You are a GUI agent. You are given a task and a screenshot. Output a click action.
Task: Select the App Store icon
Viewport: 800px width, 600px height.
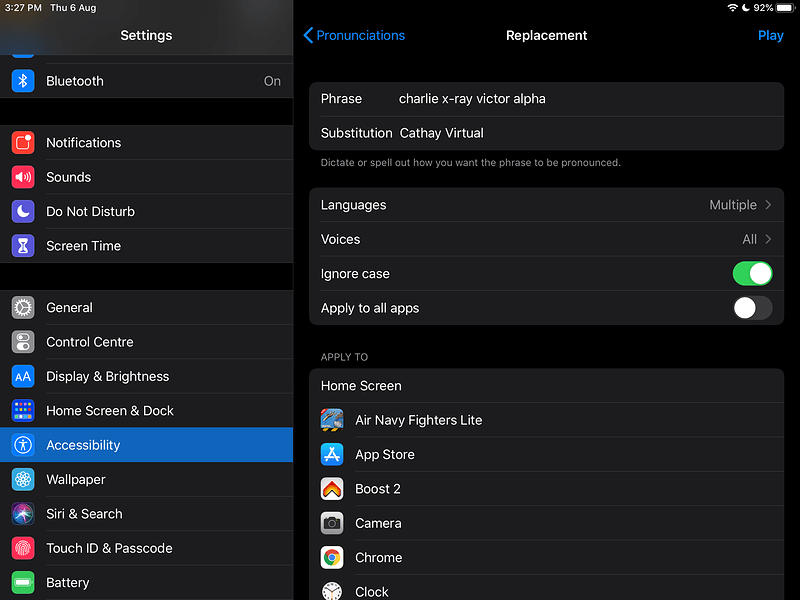point(332,455)
